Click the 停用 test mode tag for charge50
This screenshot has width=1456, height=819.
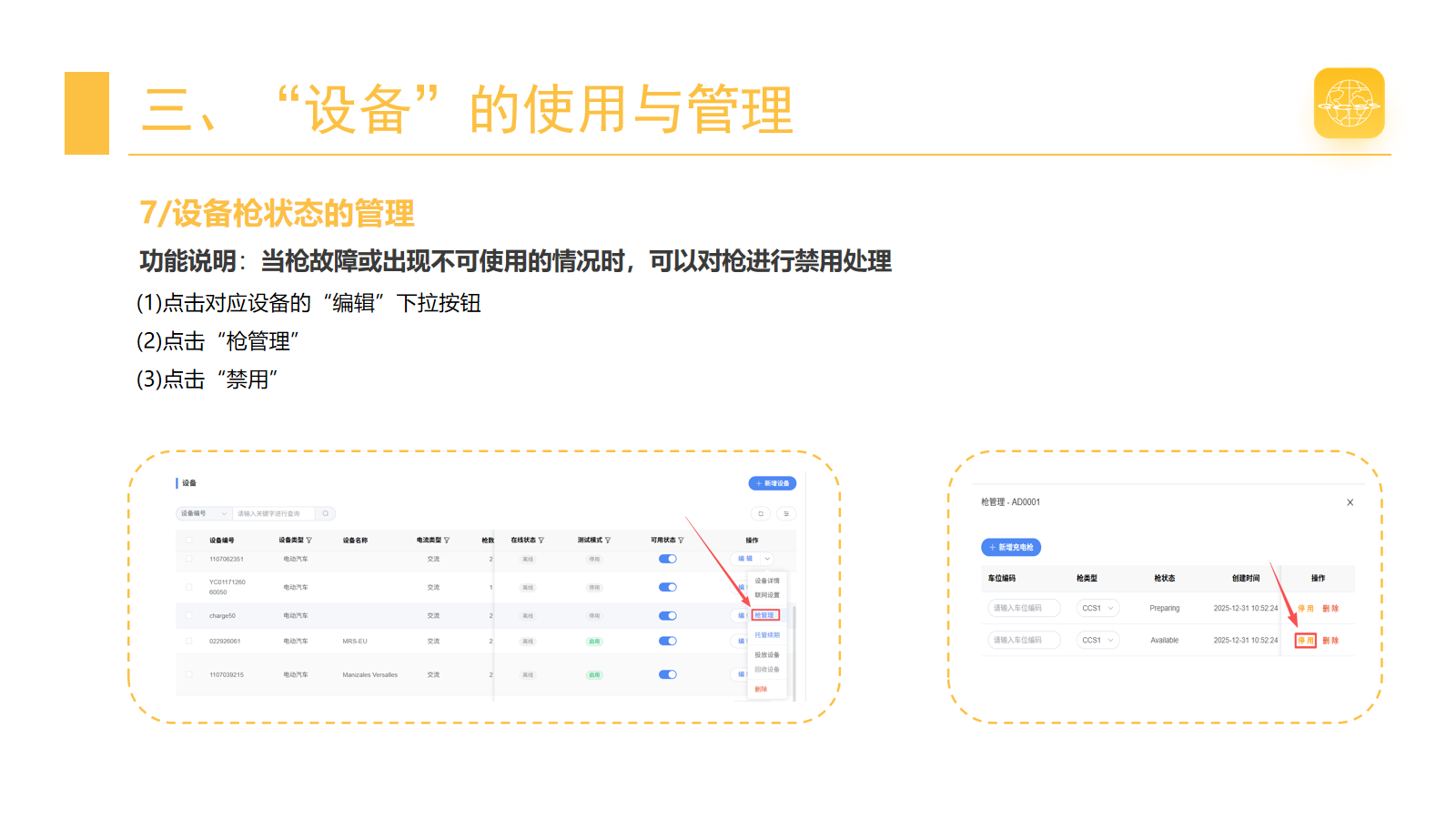[x=594, y=616]
